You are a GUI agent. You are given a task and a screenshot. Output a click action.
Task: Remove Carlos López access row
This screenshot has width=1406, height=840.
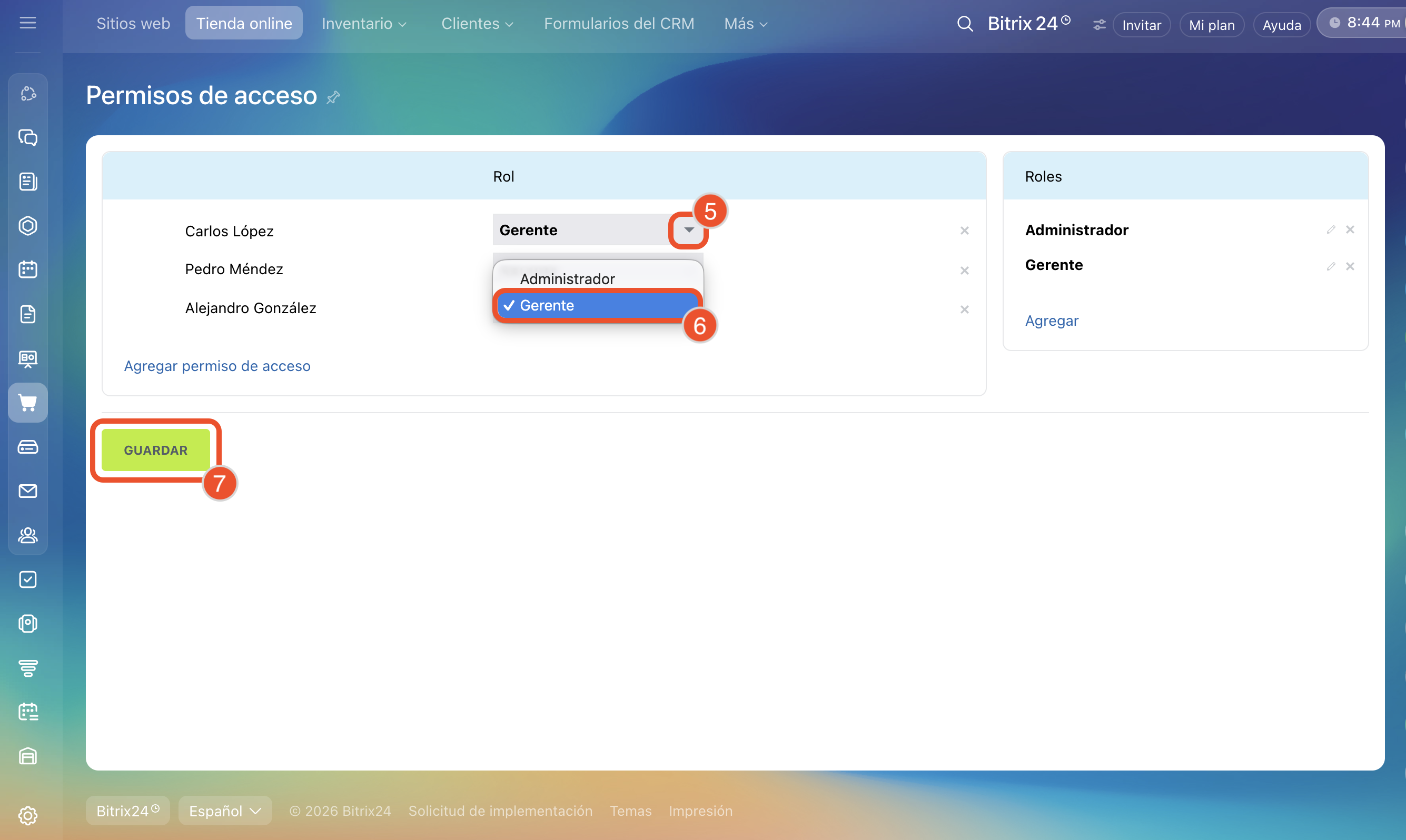(x=964, y=231)
